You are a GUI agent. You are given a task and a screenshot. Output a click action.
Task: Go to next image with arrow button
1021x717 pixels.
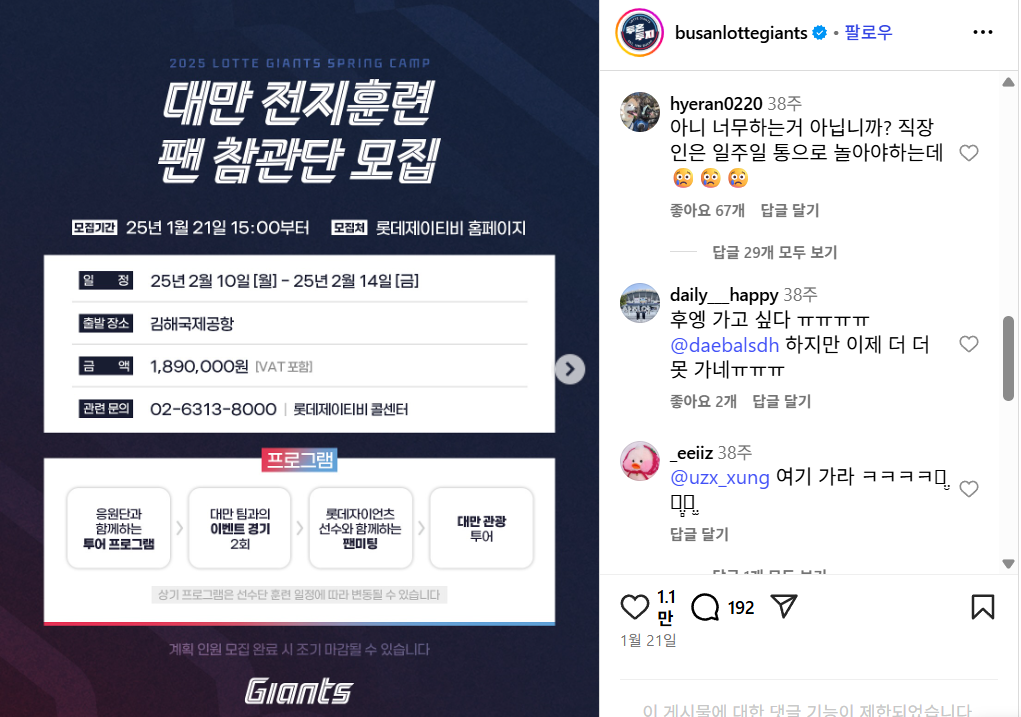(570, 369)
